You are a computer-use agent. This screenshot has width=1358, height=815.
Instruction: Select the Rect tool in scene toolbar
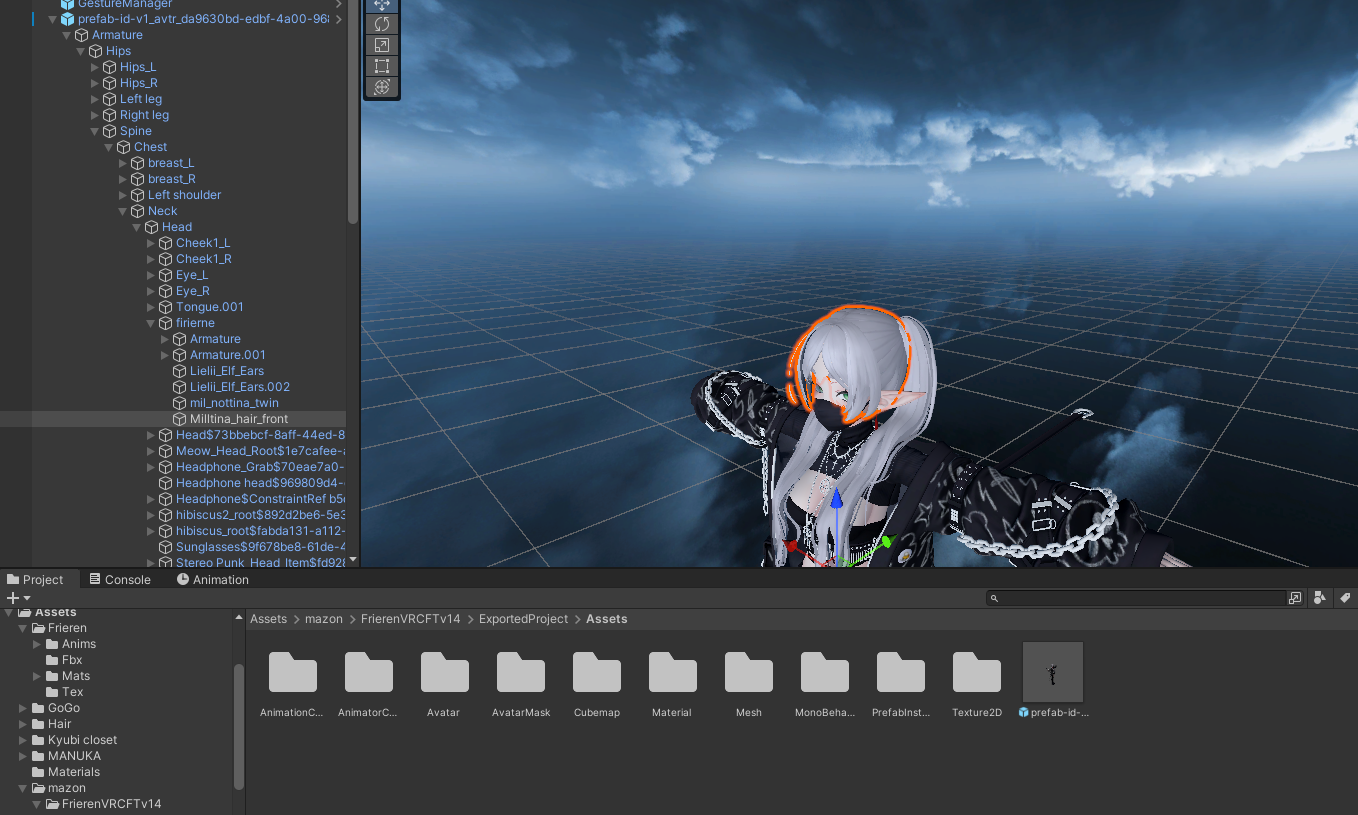(x=381, y=66)
